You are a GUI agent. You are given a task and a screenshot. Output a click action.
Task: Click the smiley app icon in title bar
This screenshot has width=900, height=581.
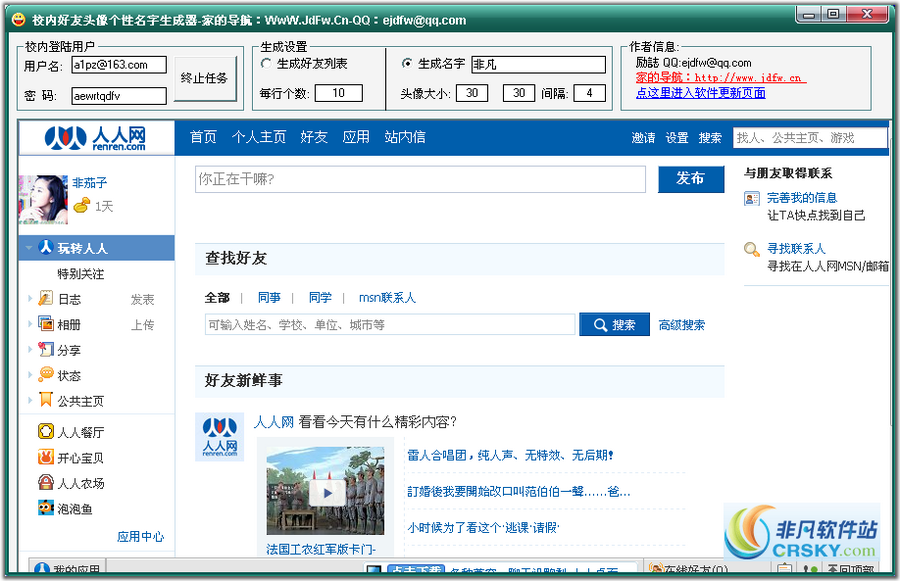[19, 20]
